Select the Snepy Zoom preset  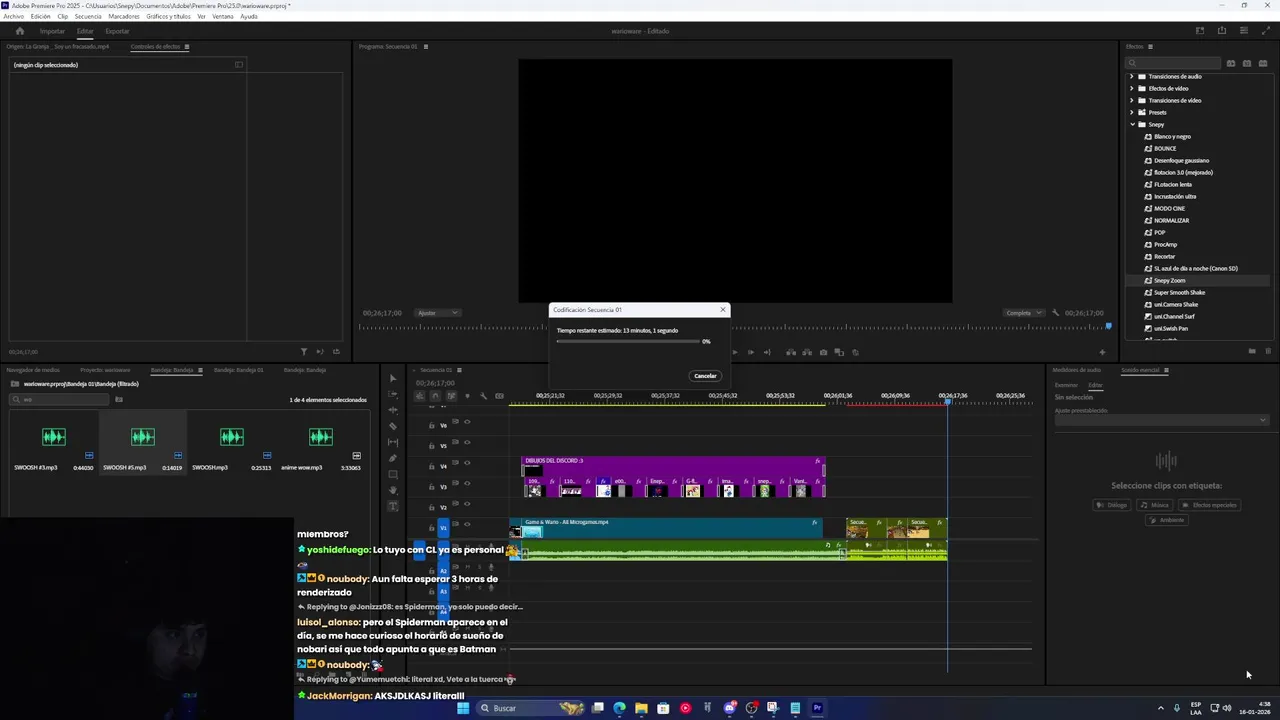tap(1169, 280)
